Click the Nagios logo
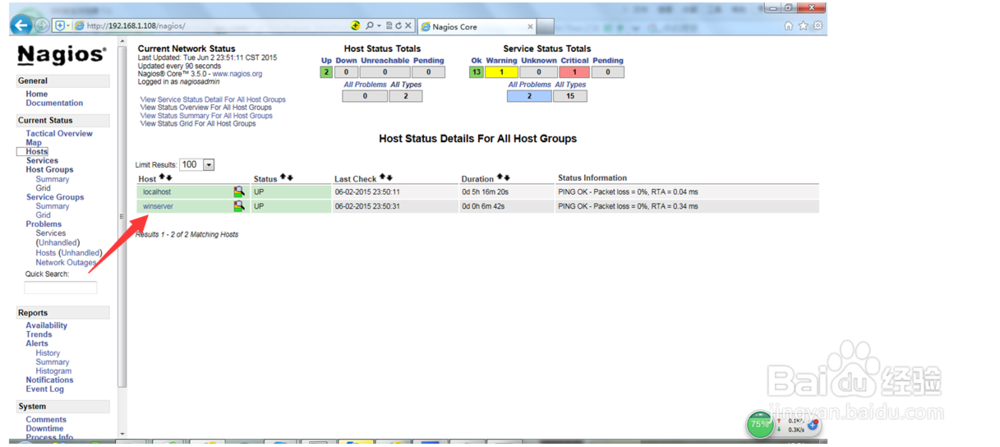 [62, 55]
